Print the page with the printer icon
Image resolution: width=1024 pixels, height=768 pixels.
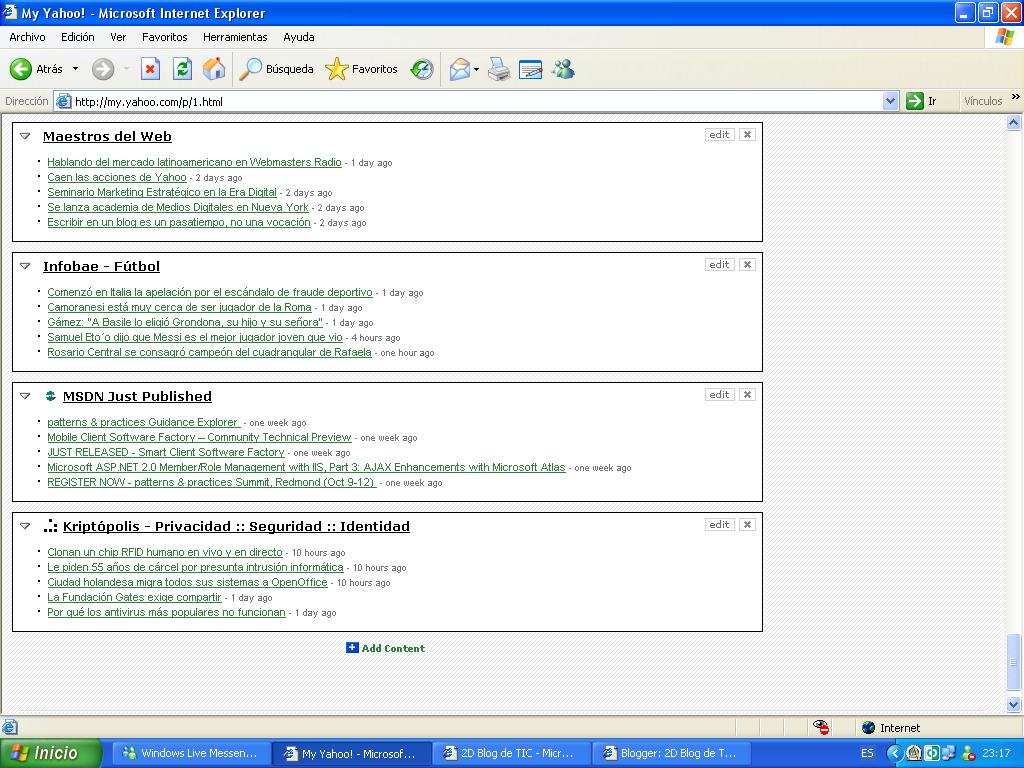[x=499, y=69]
